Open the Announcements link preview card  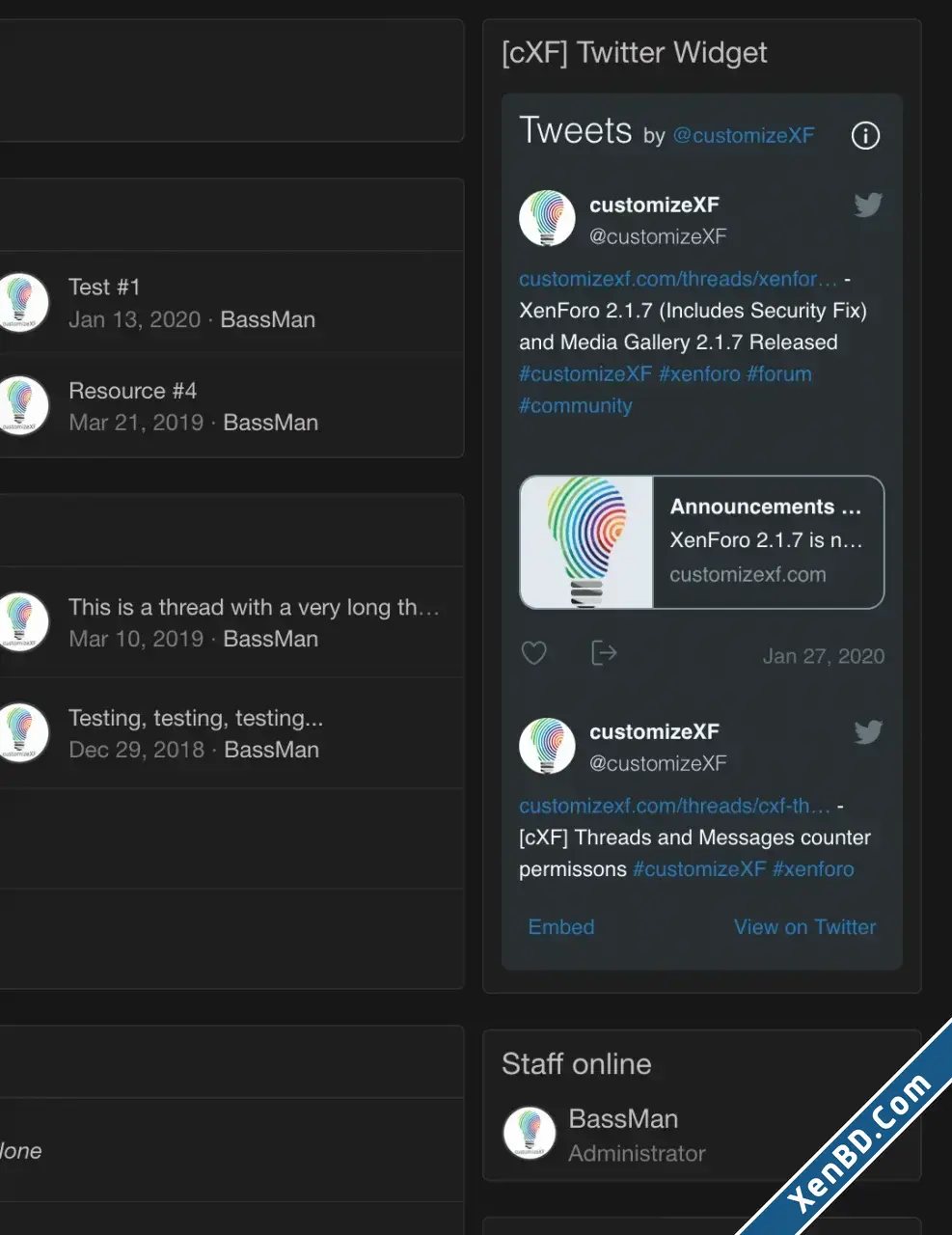tap(702, 542)
